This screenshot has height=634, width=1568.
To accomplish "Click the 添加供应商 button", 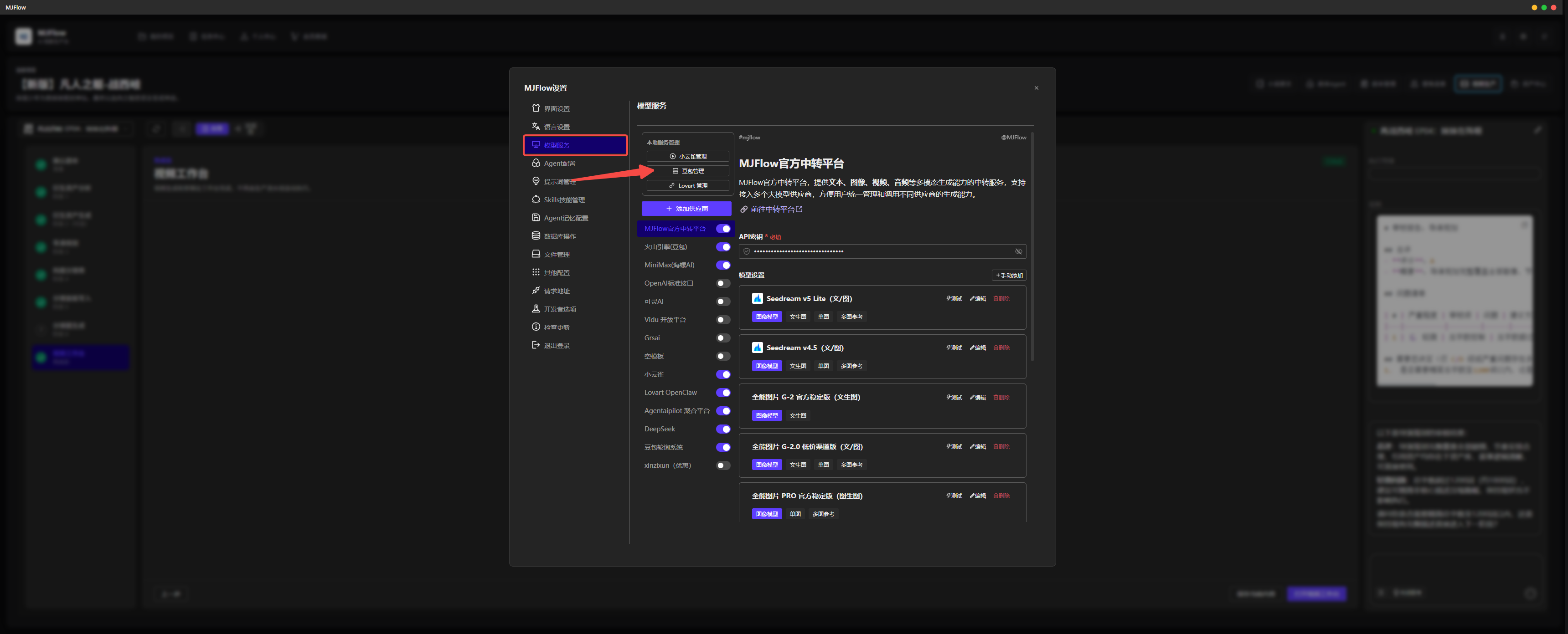I will tap(686, 209).
